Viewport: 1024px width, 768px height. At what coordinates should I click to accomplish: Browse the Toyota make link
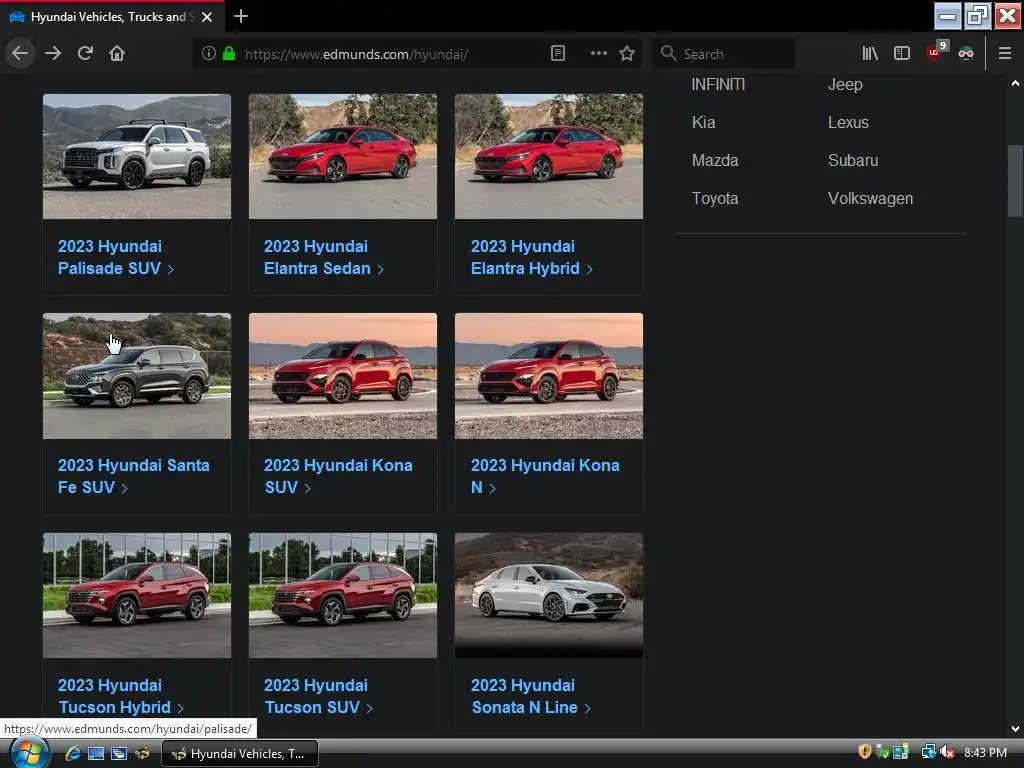[715, 198]
